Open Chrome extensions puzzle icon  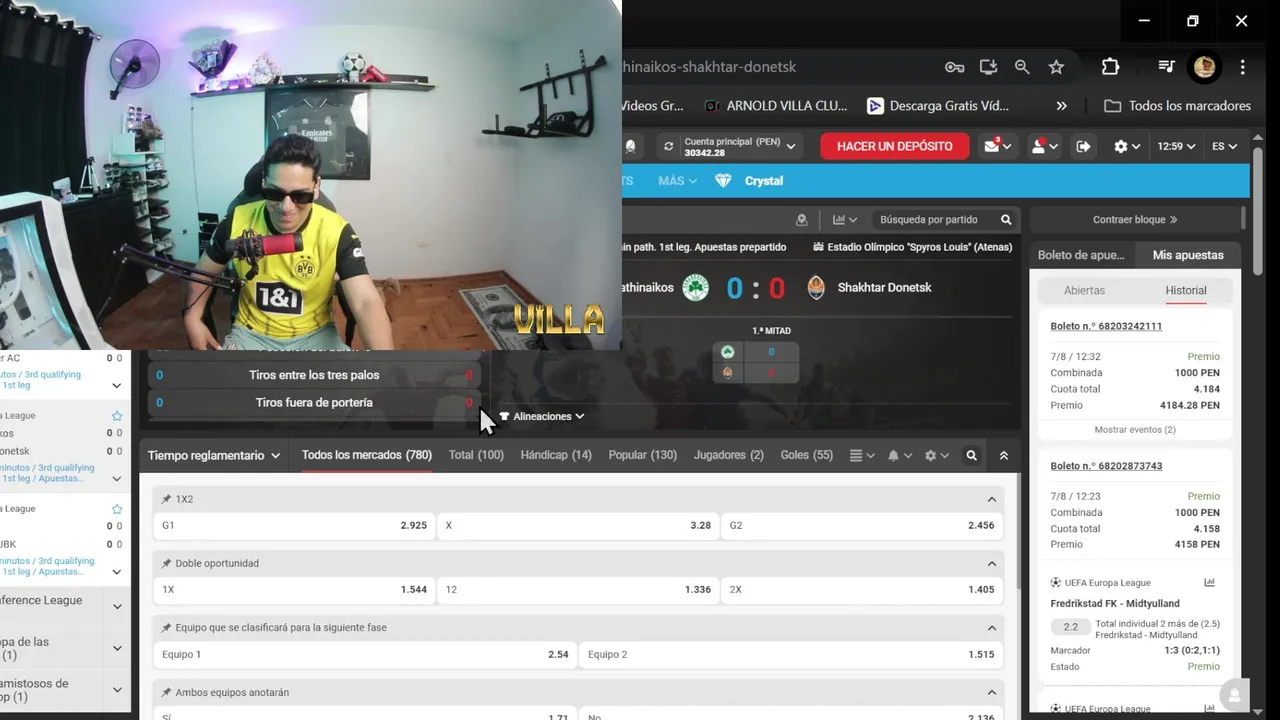click(x=1110, y=67)
